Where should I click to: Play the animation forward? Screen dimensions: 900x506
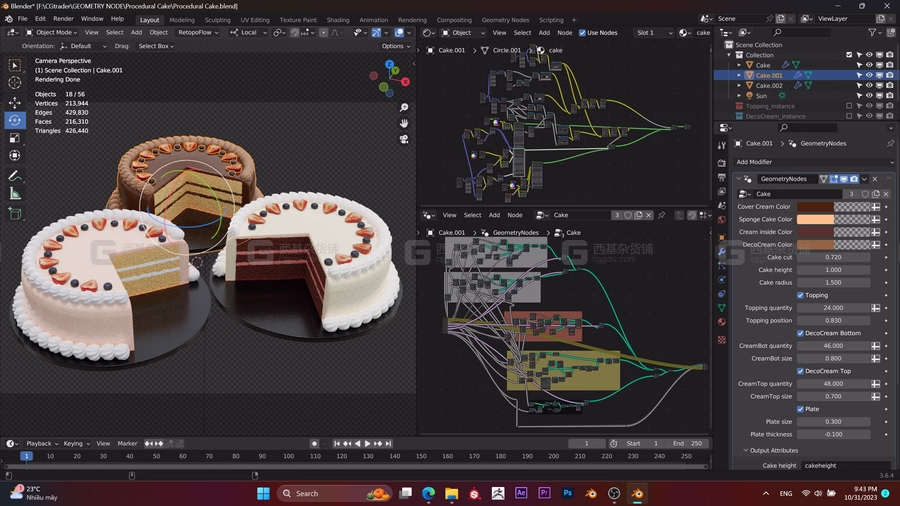367,443
